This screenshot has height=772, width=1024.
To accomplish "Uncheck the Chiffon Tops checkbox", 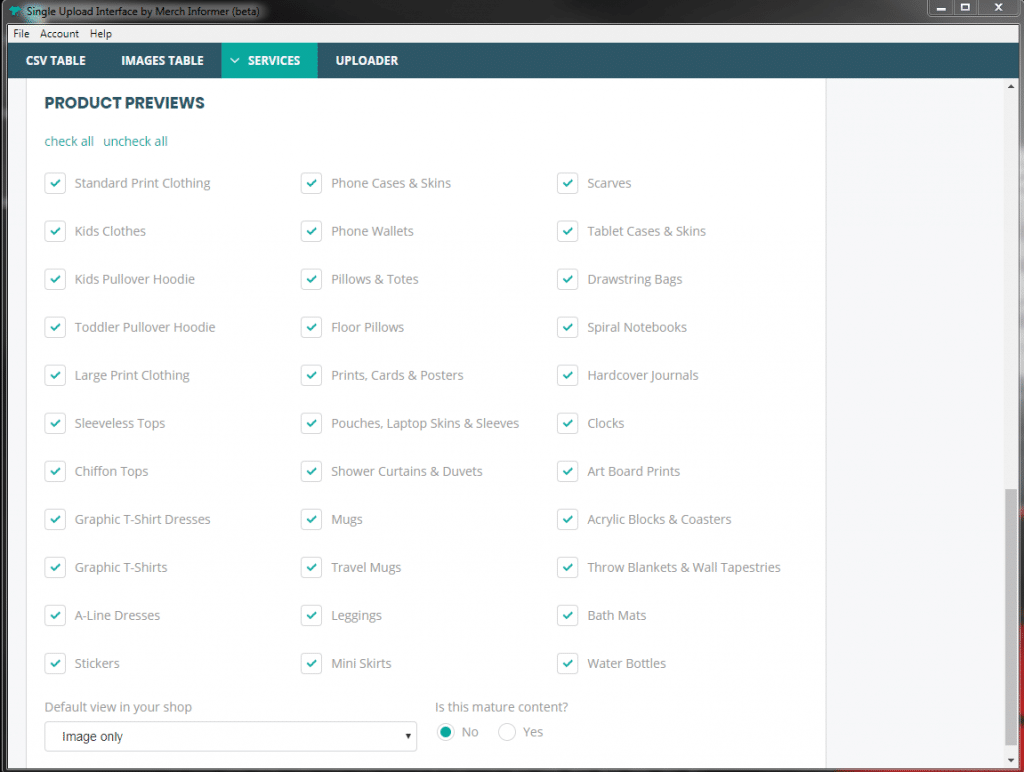I will pos(56,471).
